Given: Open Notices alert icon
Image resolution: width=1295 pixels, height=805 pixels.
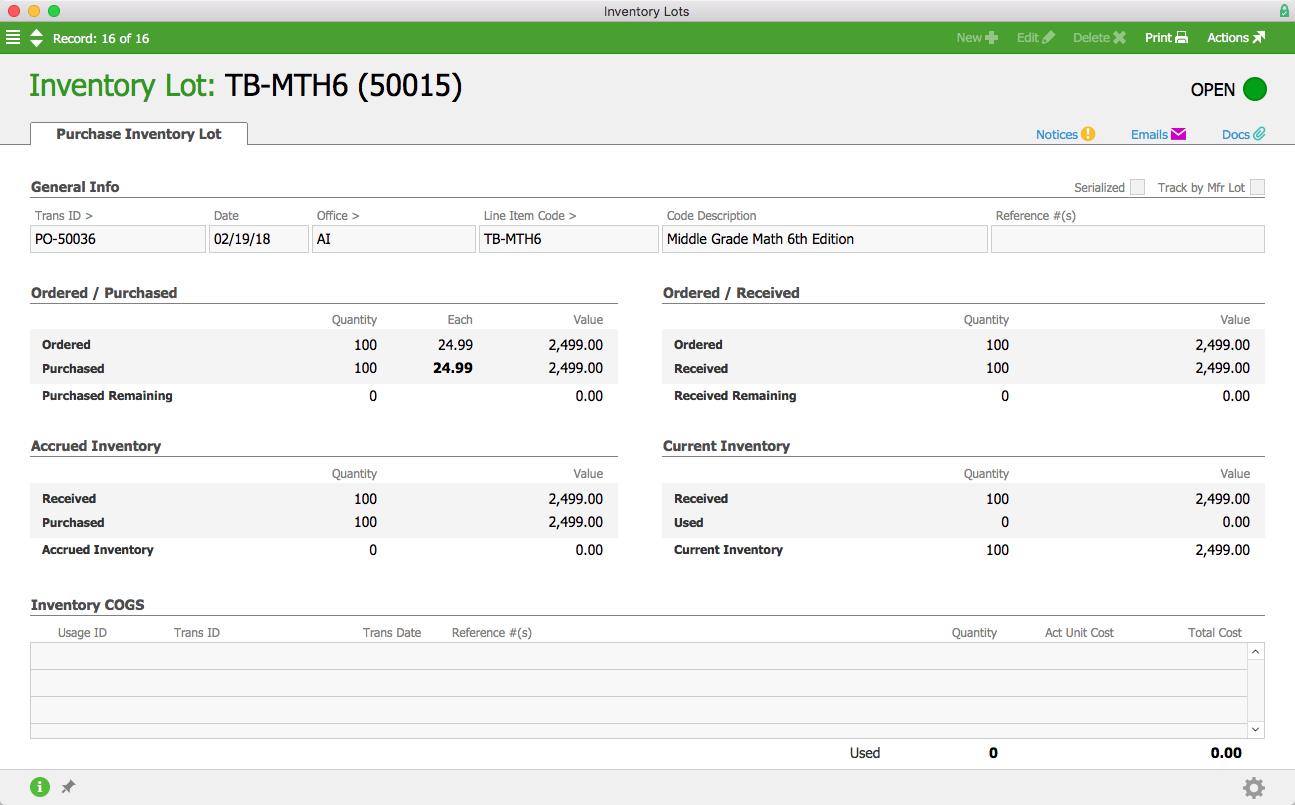Looking at the screenshot, I should click(x=1088, y=134).
